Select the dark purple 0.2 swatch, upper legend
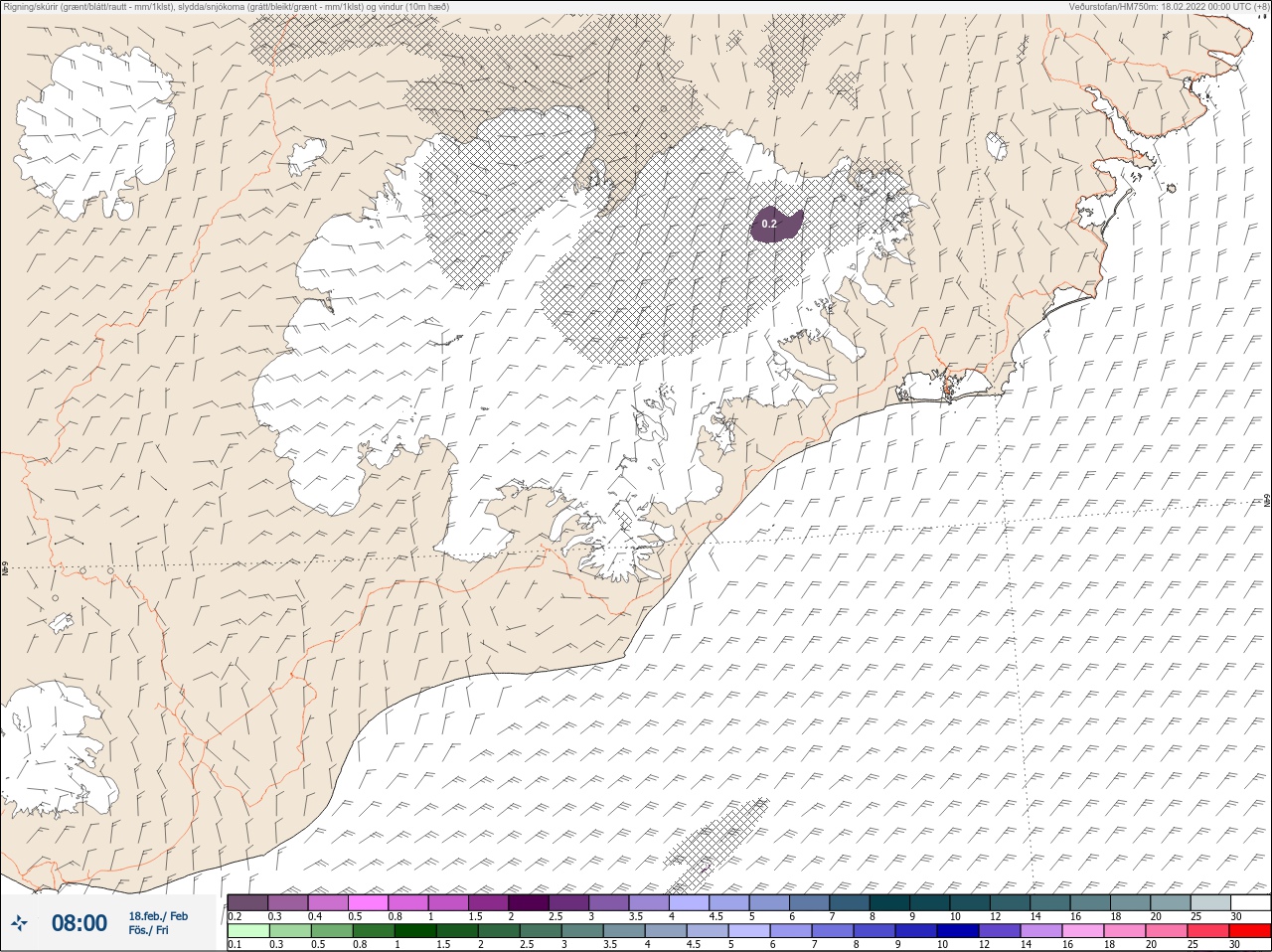The width and height of the screenshot is (1272, 952). pyautogui.click(x=247, y=902)
